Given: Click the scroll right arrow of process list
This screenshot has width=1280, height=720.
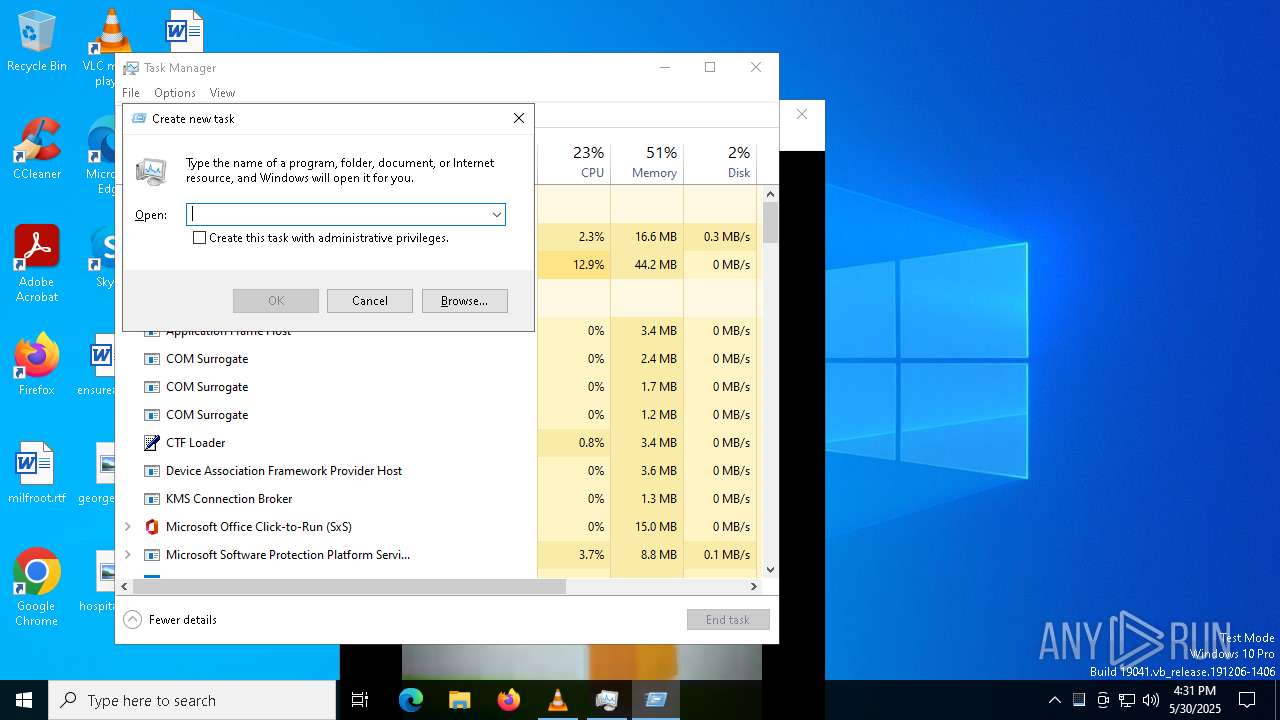Looking at the screenshot, I should click(x=754, y=587).
